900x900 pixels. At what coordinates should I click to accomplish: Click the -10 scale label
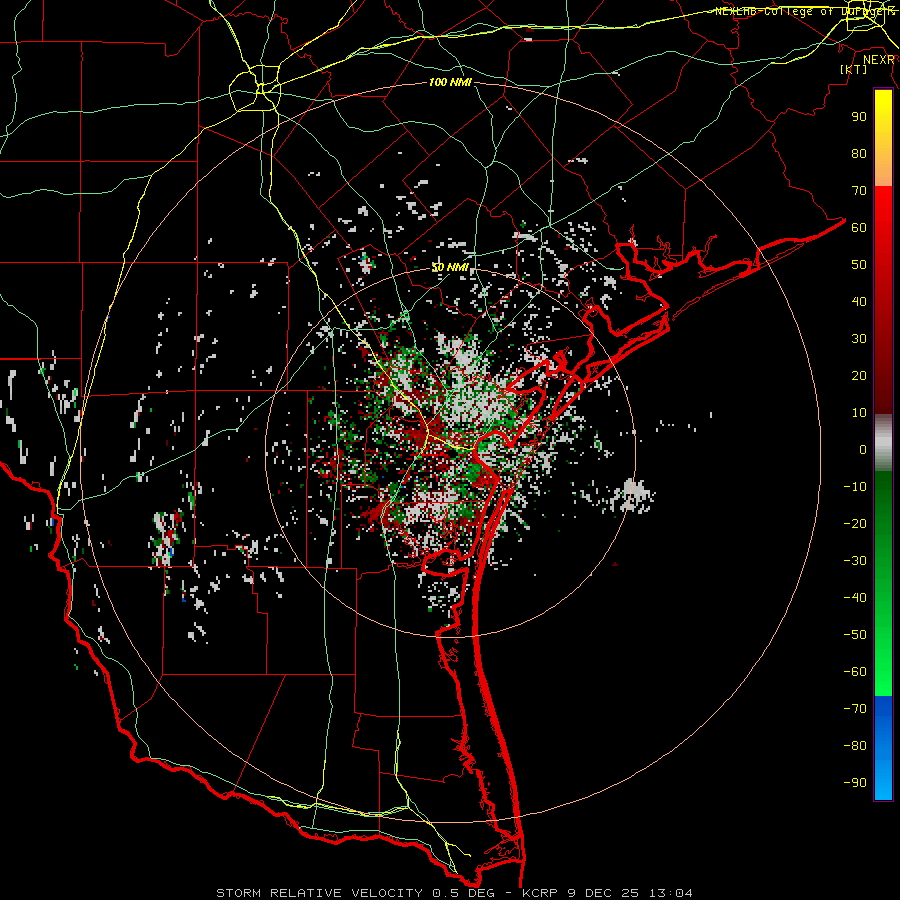click(855, 487)
